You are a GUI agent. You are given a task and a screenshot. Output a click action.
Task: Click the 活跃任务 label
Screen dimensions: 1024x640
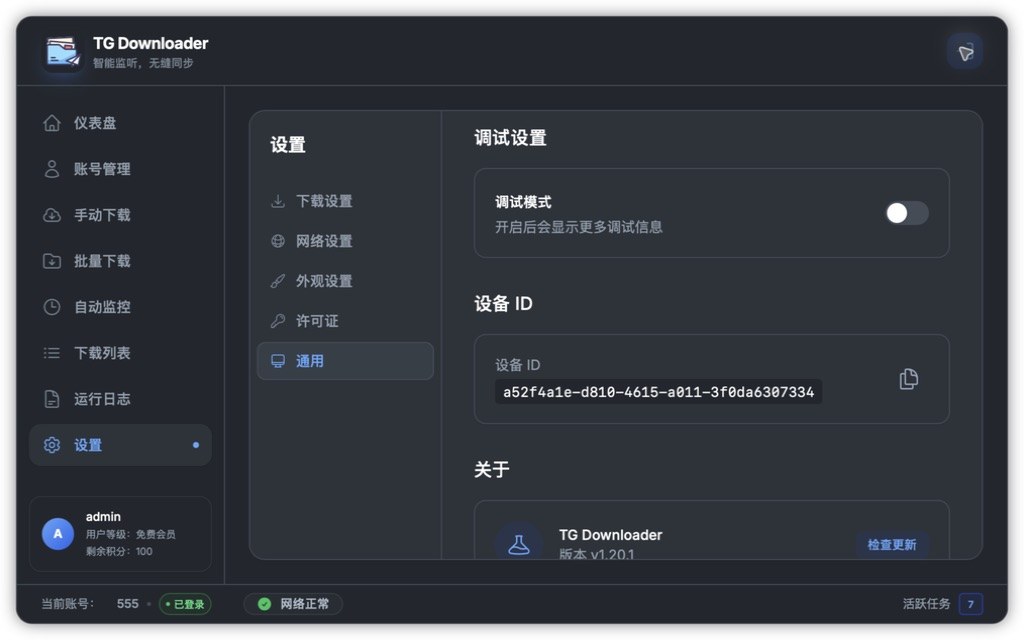point(926,604)
